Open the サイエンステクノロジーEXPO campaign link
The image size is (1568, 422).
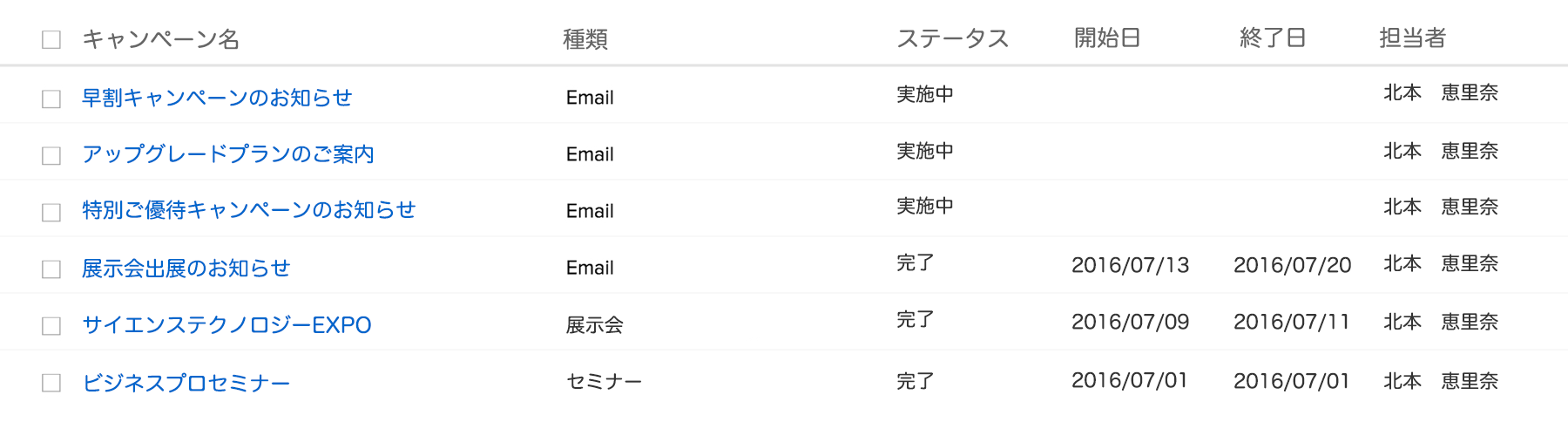coord(226,325)
